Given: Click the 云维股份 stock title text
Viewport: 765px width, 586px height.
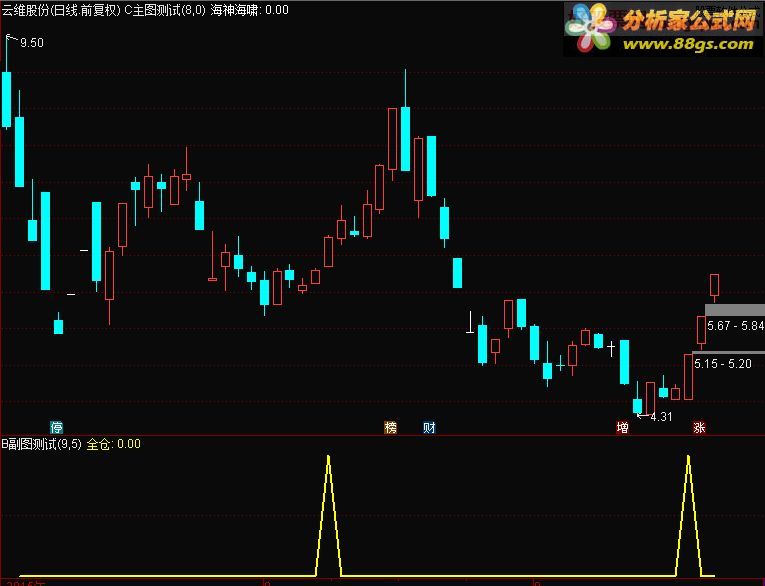Looking at the screenshot, I should [26, 10].
